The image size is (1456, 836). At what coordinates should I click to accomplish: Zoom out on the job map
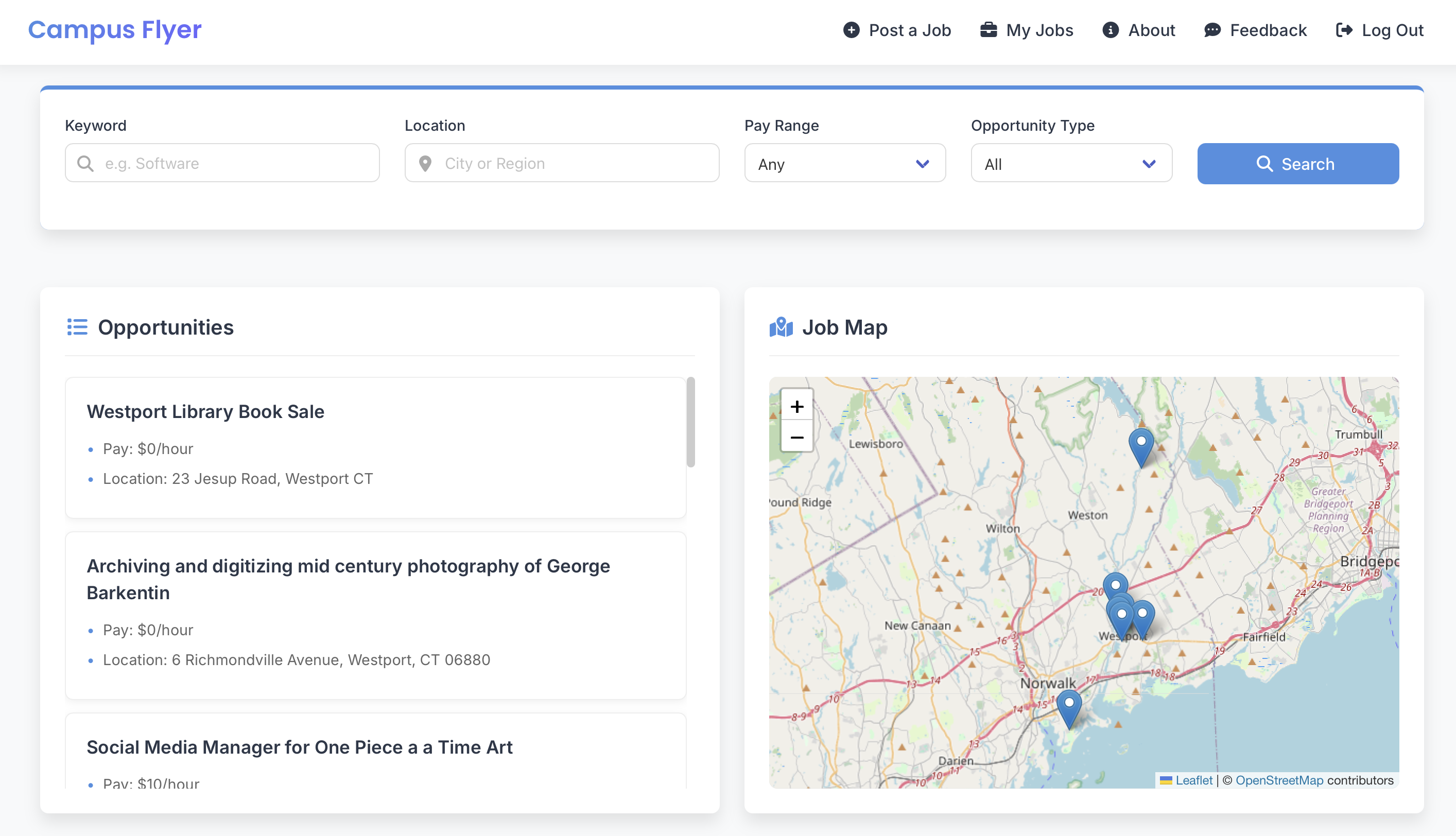coord(797,437)
